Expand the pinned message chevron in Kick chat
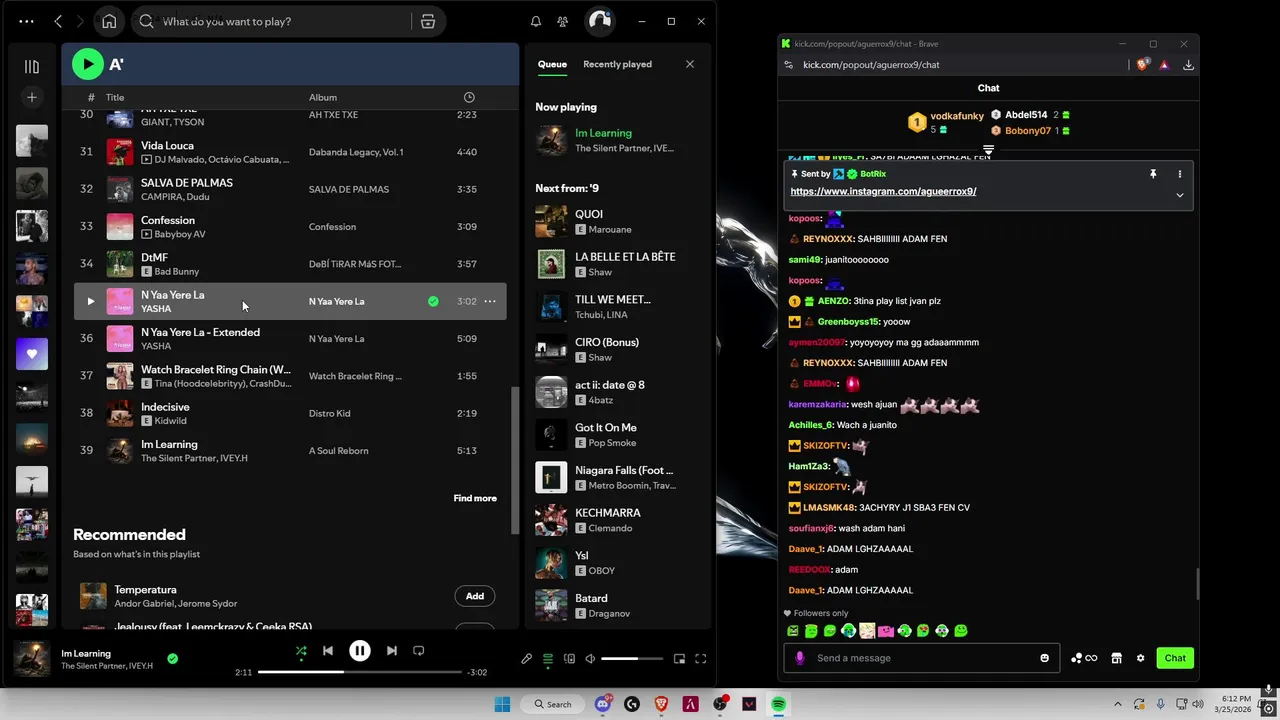 [1180, 195]
